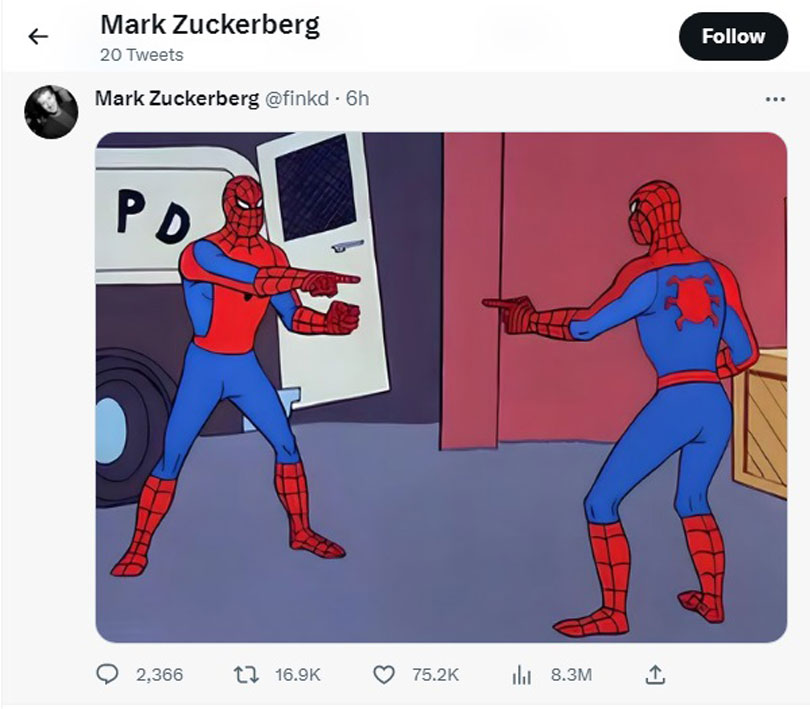The width and height of the screenshot is (810, 709).
Task: Open the profile avatar next to the tweet
Action: click(50, 112)
